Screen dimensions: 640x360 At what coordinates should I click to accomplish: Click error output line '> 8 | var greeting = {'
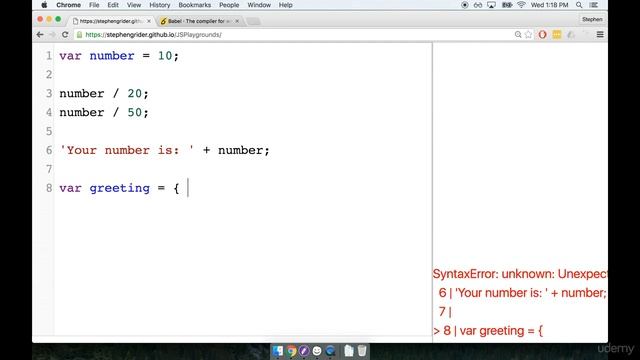[x=488, y=331]
